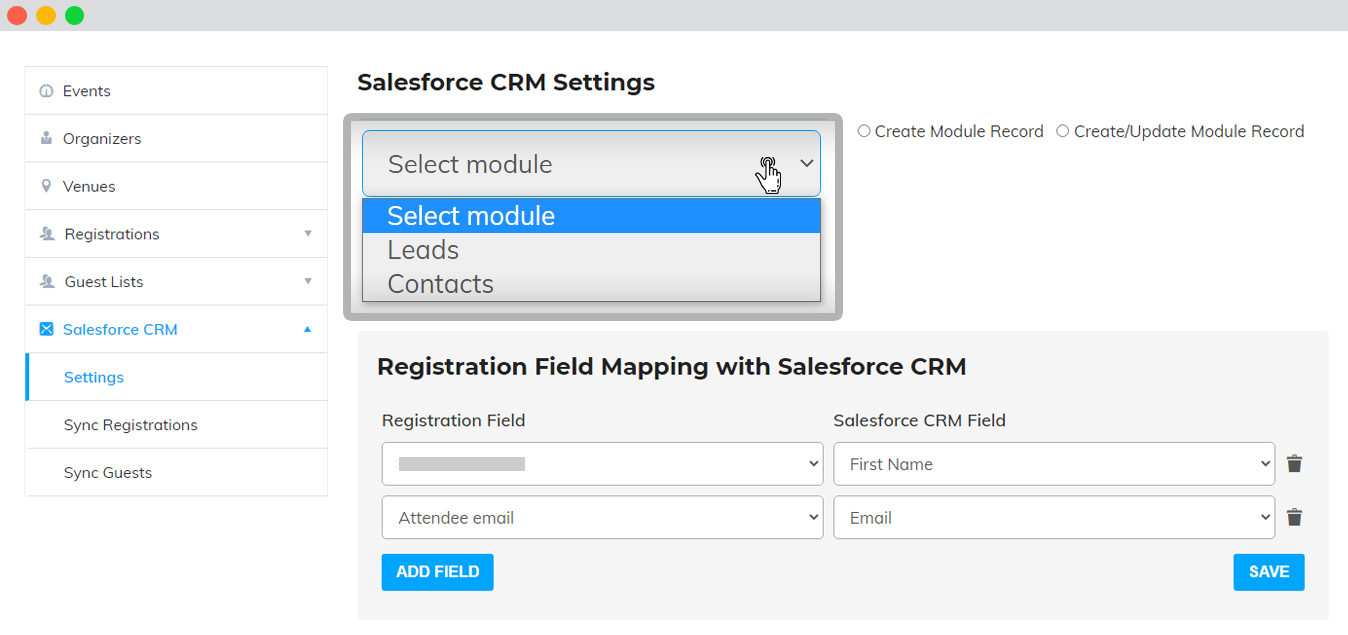Click the Events info icon in sidebar
Viewport: 1348px width, 635px height.
(46, 91)
